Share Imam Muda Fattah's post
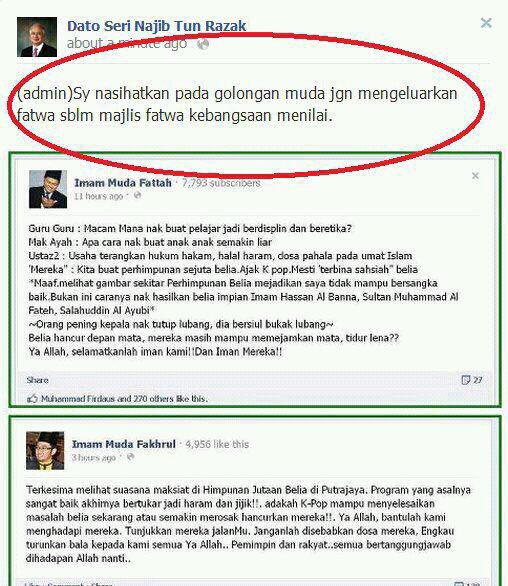Image resolution: width=508 pixels, height=586 pixels. point(37,380)
